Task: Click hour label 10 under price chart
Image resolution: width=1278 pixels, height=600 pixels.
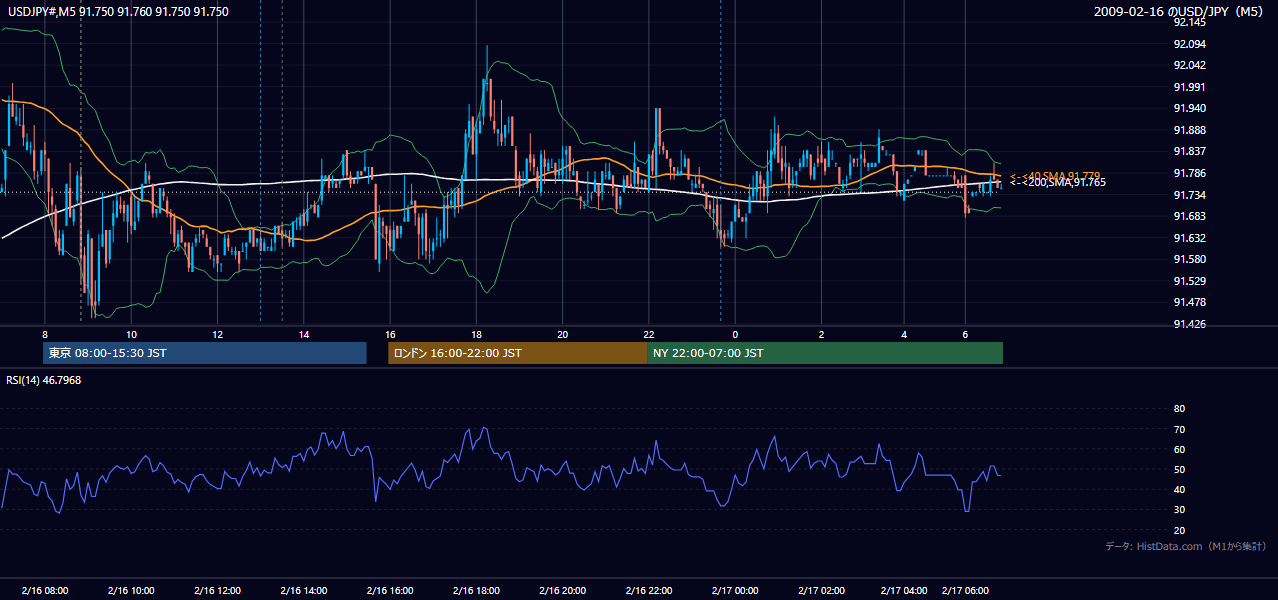Action: 131,334
